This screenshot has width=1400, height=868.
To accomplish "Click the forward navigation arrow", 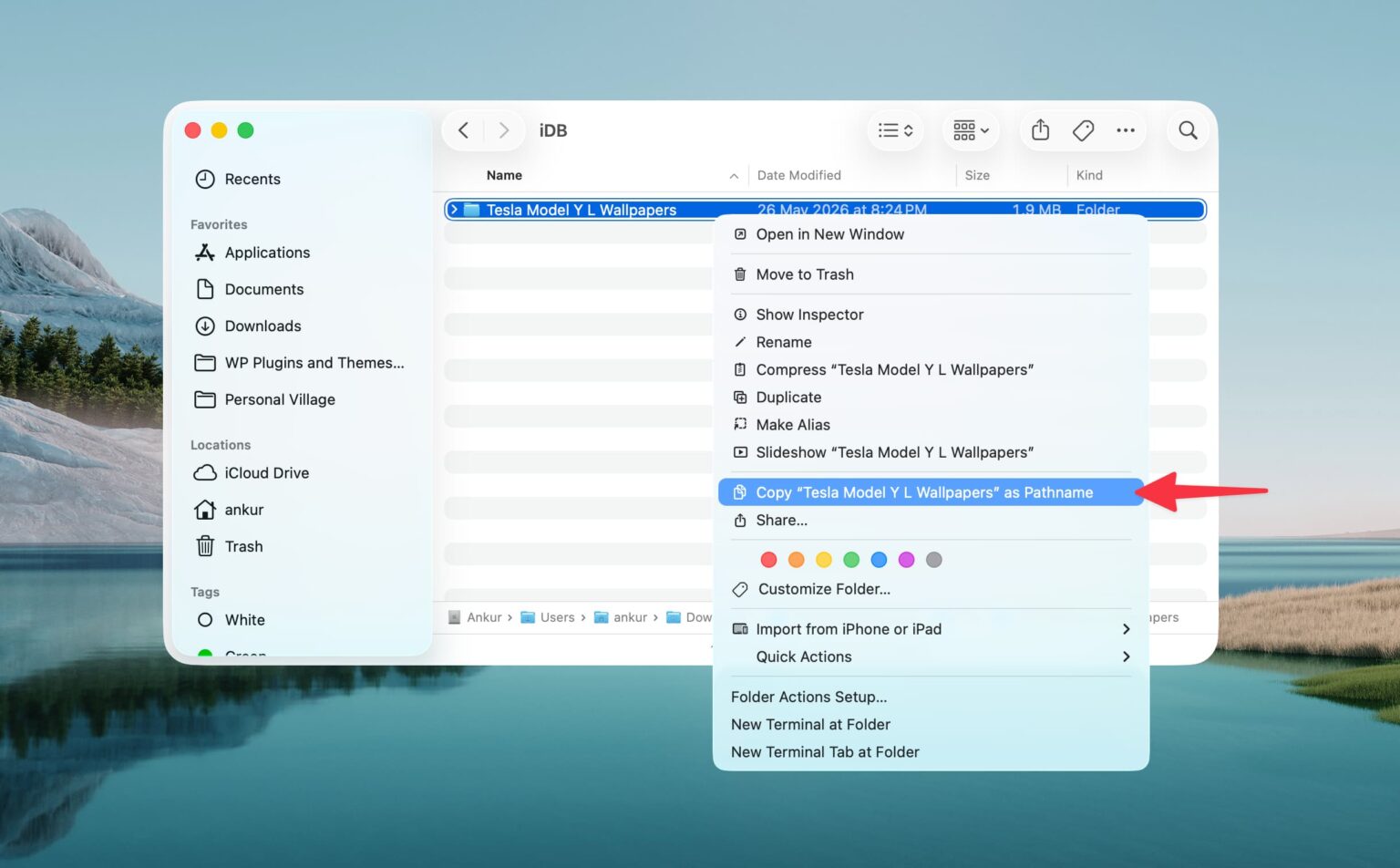I will (x=503, y=130).
